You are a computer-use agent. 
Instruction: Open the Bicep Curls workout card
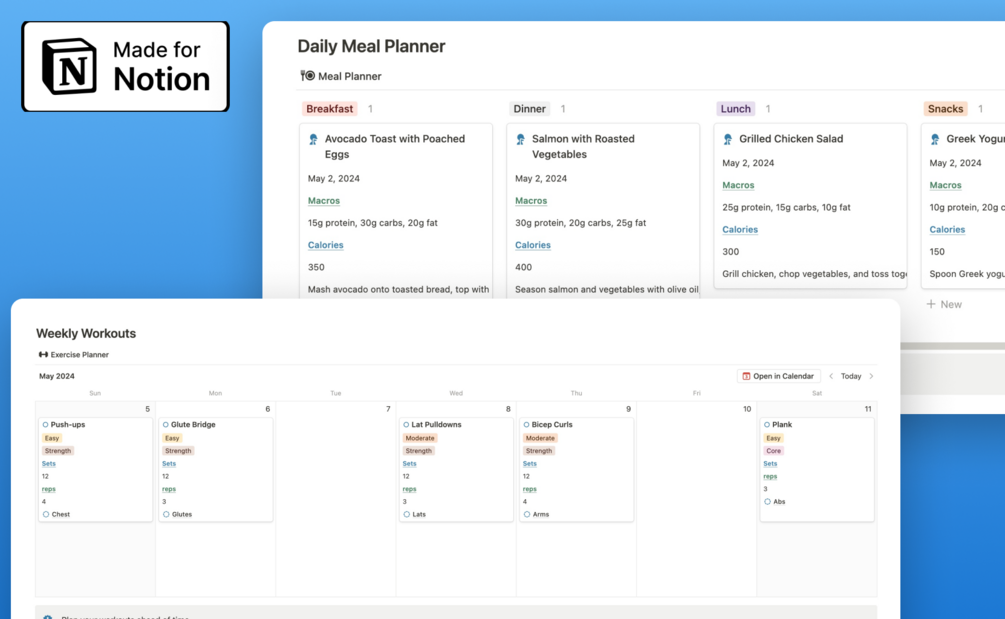click(576, 468)
